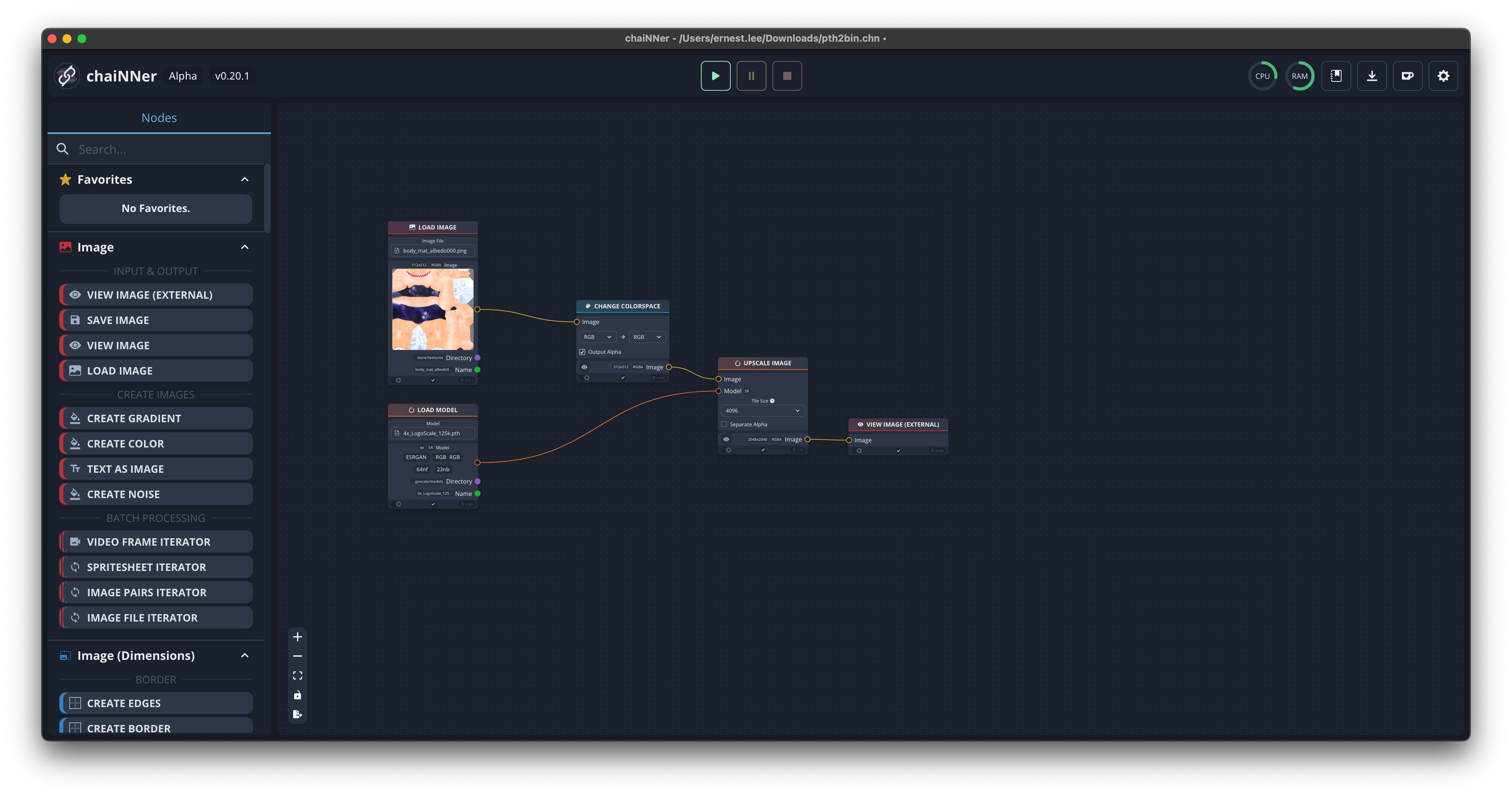Click the Create Gradient node button
This screenshot has width=1512, height=796.
156,418
